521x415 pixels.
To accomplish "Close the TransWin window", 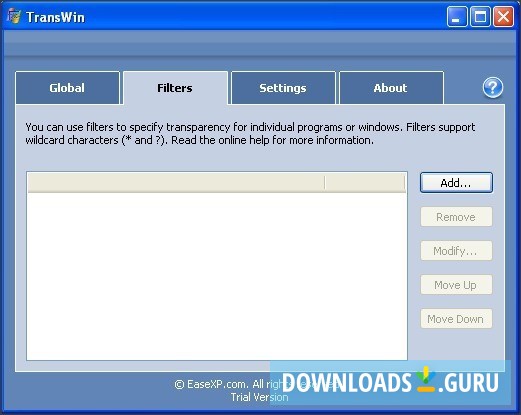I will click(503, 17).
